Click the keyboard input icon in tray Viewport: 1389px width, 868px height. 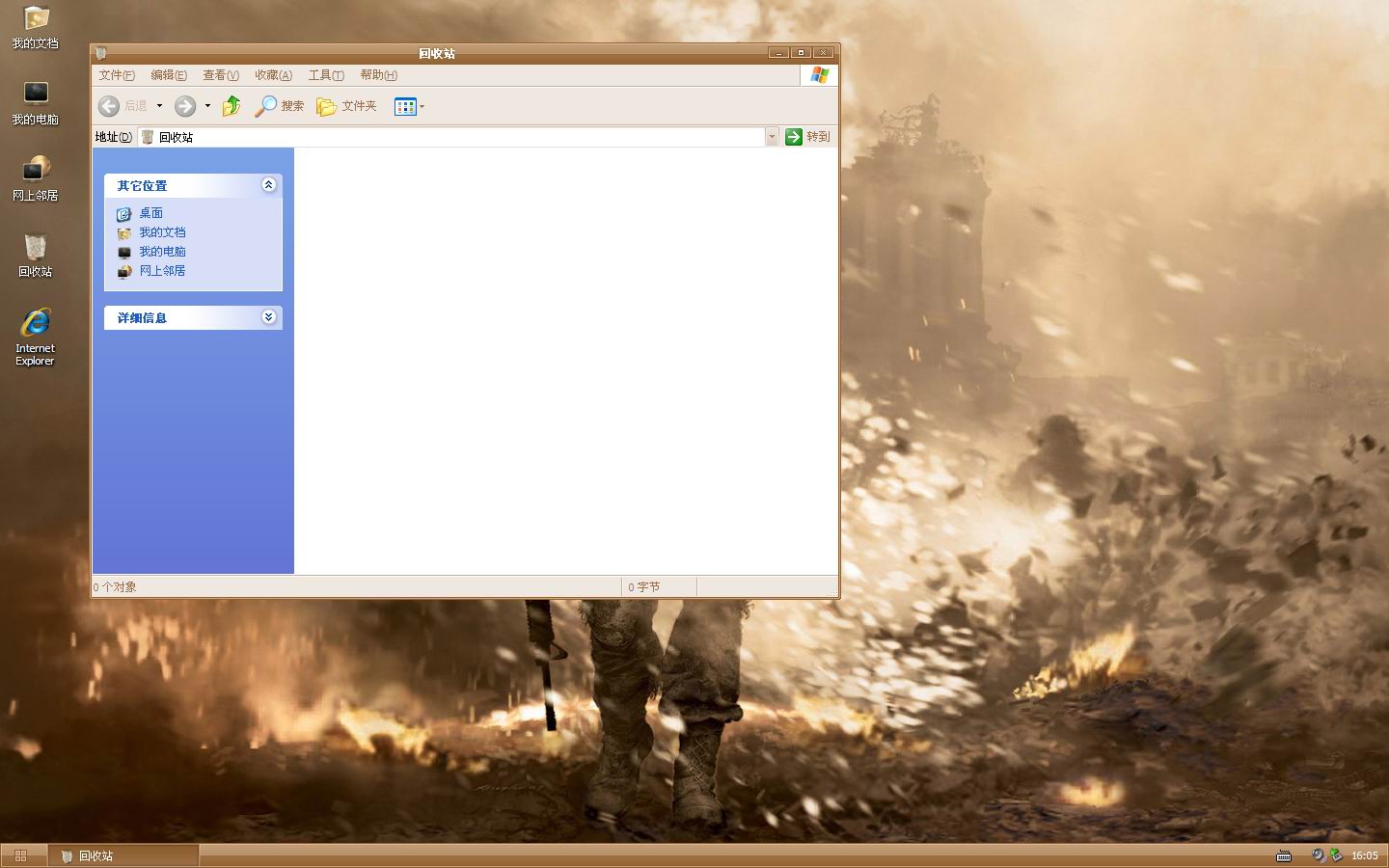pyautogui.click(x=1284, y=855)
